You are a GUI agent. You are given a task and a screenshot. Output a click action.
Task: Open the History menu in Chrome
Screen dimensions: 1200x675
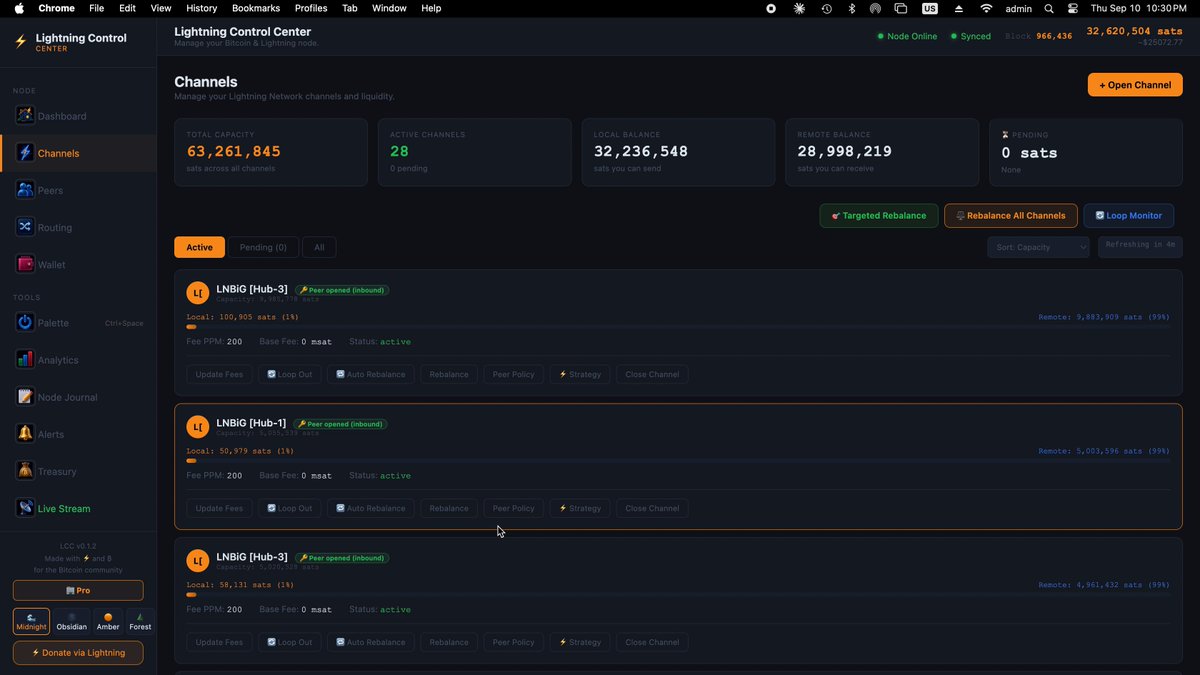201,8
